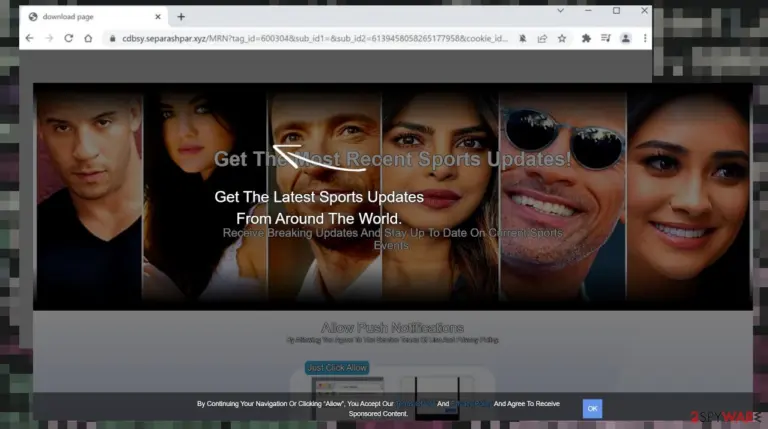Click the forward navigation arrow
This screenshot has width=768, height=429.
[x=49, y=38]
